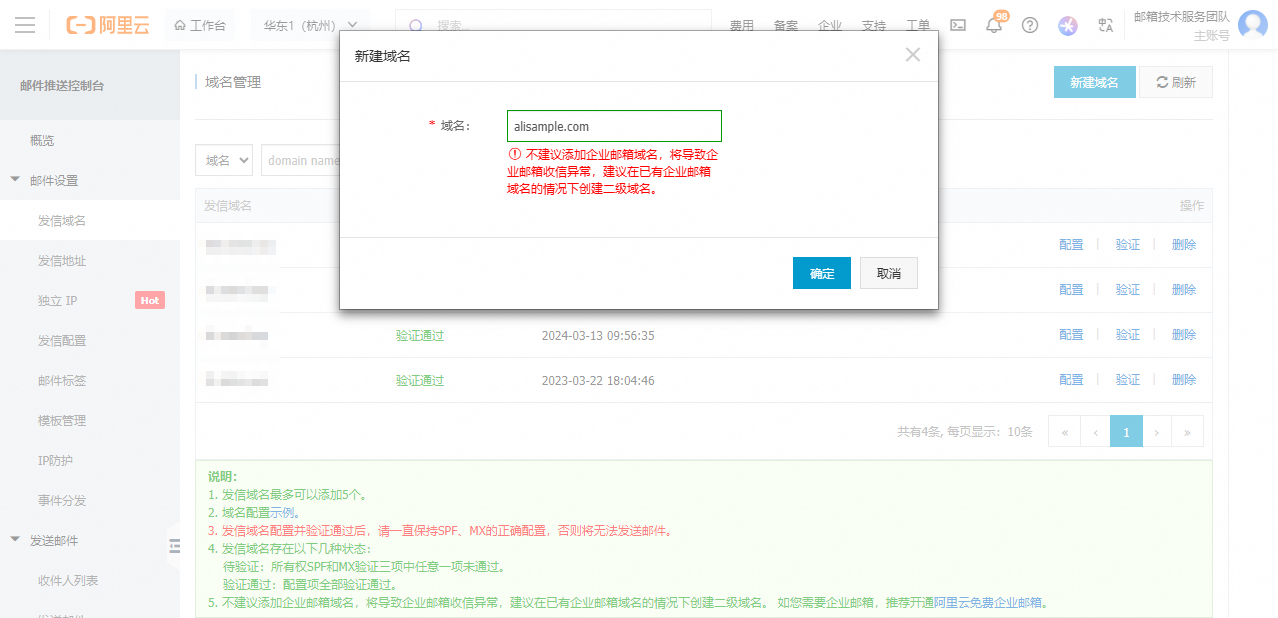This screenshot has height=618, width=1278.
Task: Click the Hot badge beside 独立 IP
Action: (150, 300)
